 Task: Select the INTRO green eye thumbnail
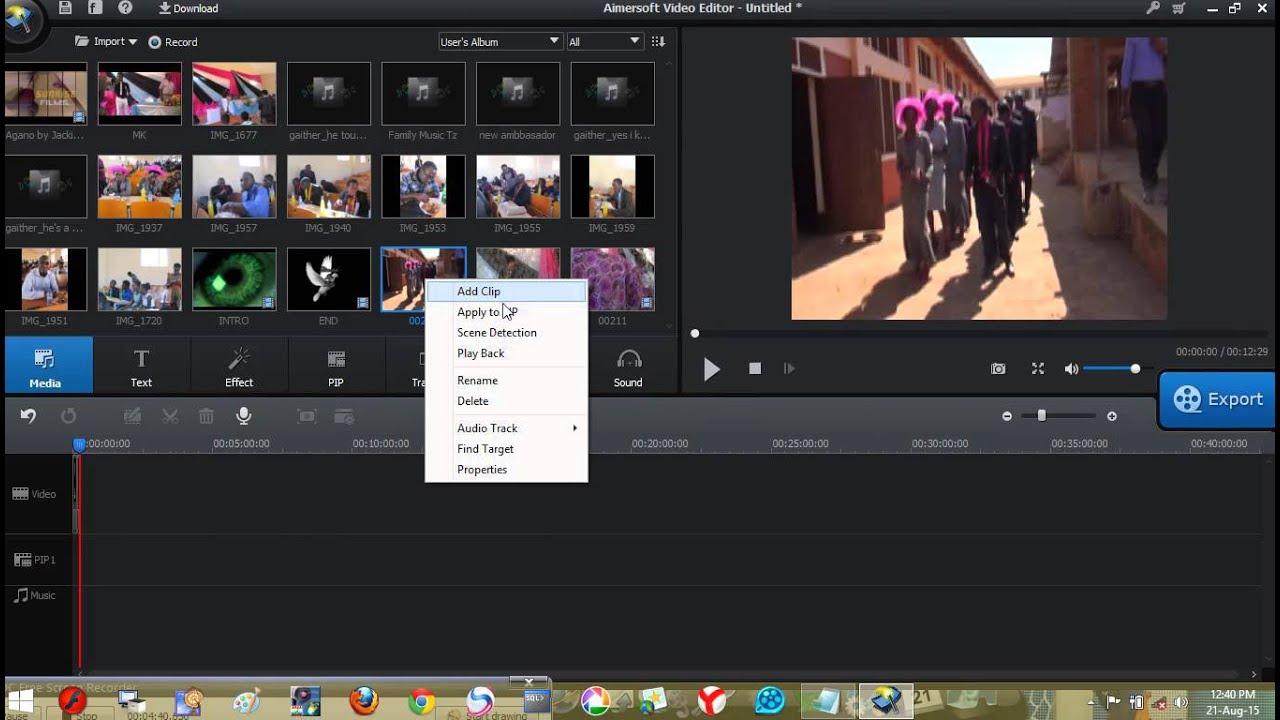(234, 279)
